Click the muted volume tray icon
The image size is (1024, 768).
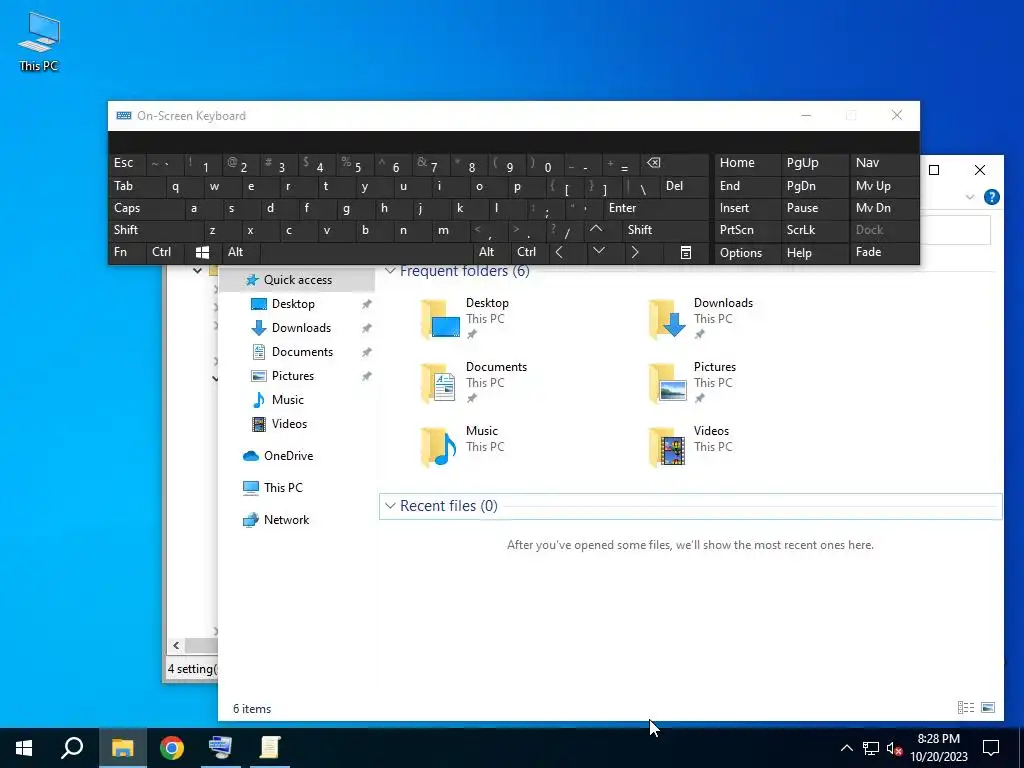coord(894,748)
